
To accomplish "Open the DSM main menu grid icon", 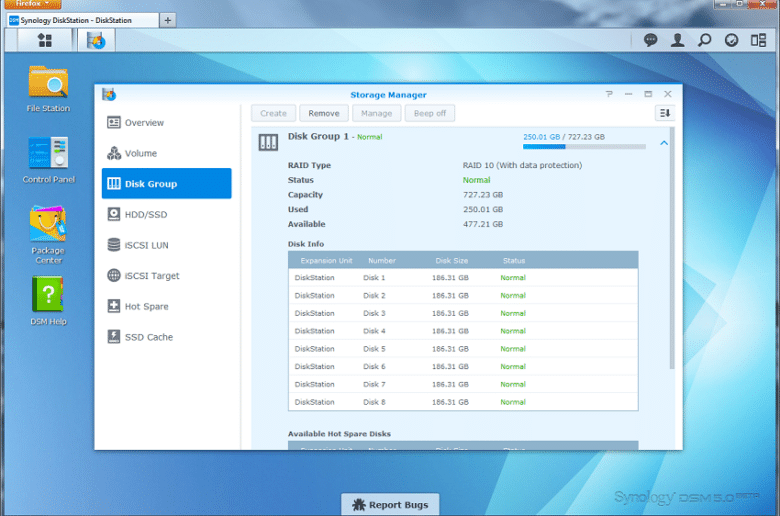I will [45, 40].
